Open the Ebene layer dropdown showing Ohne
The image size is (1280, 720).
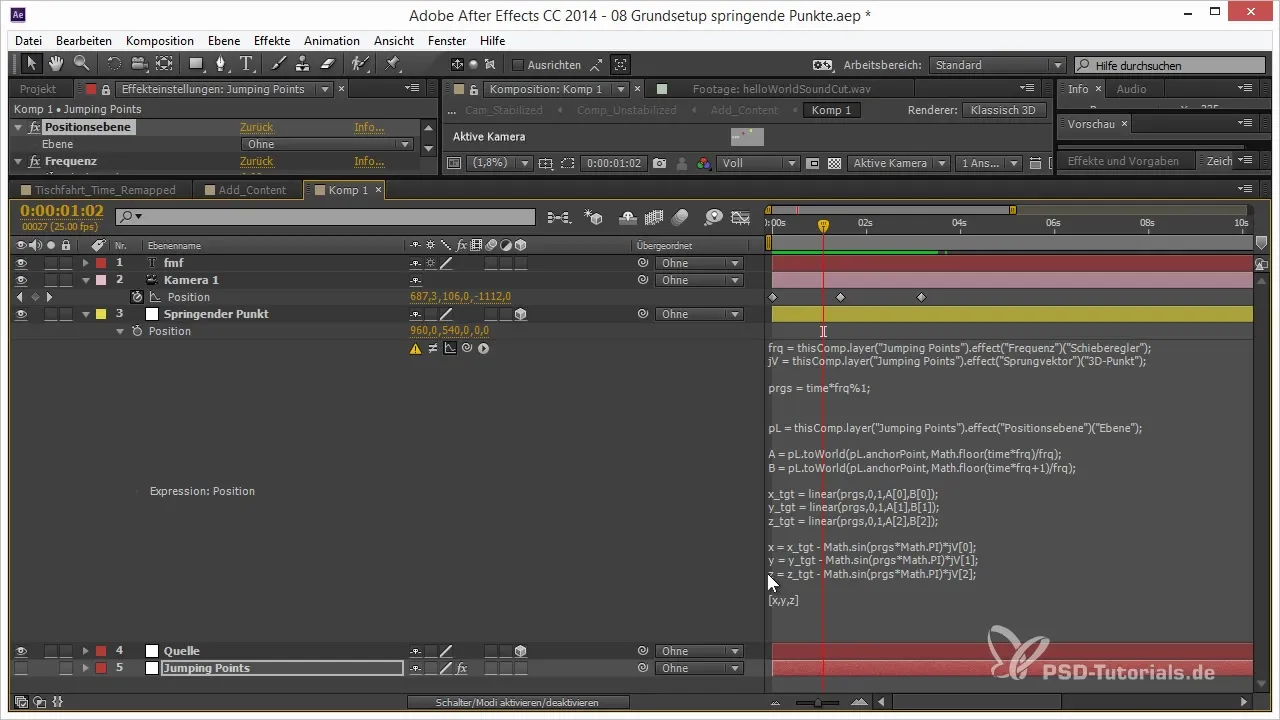click(327, 144)
